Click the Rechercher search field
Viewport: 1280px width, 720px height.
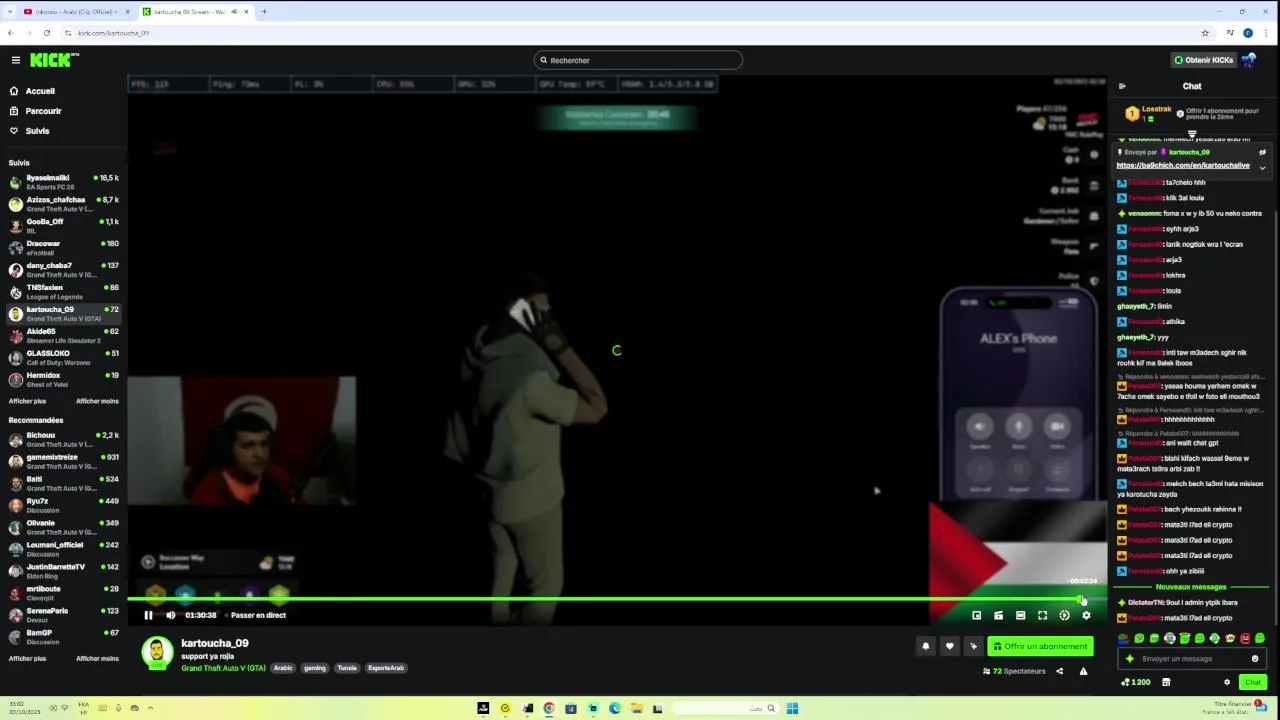[x=638, y=60]
